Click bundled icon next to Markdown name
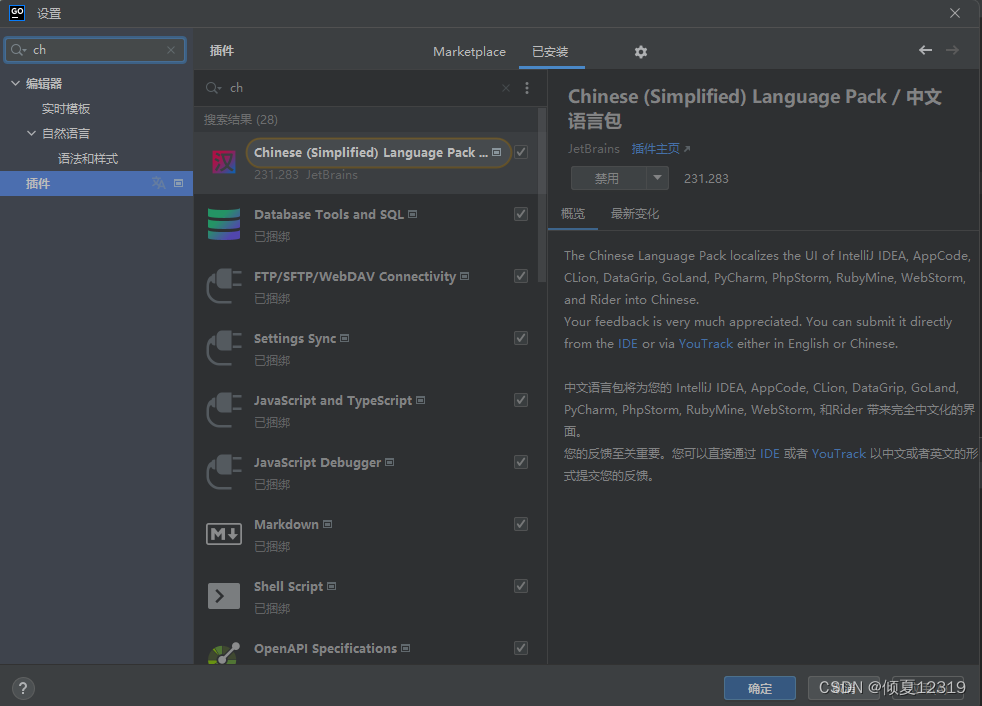 [x=328, y=524]
